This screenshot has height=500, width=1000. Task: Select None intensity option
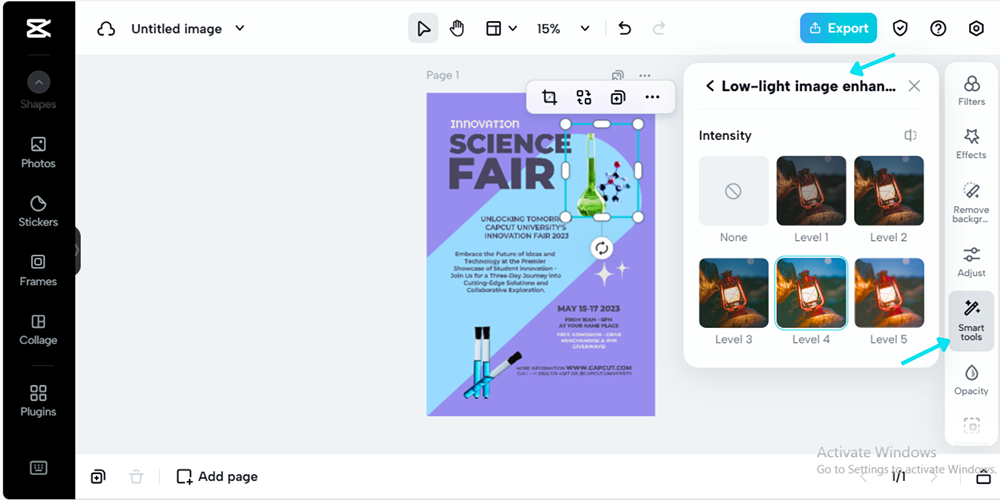pos(733,191)
